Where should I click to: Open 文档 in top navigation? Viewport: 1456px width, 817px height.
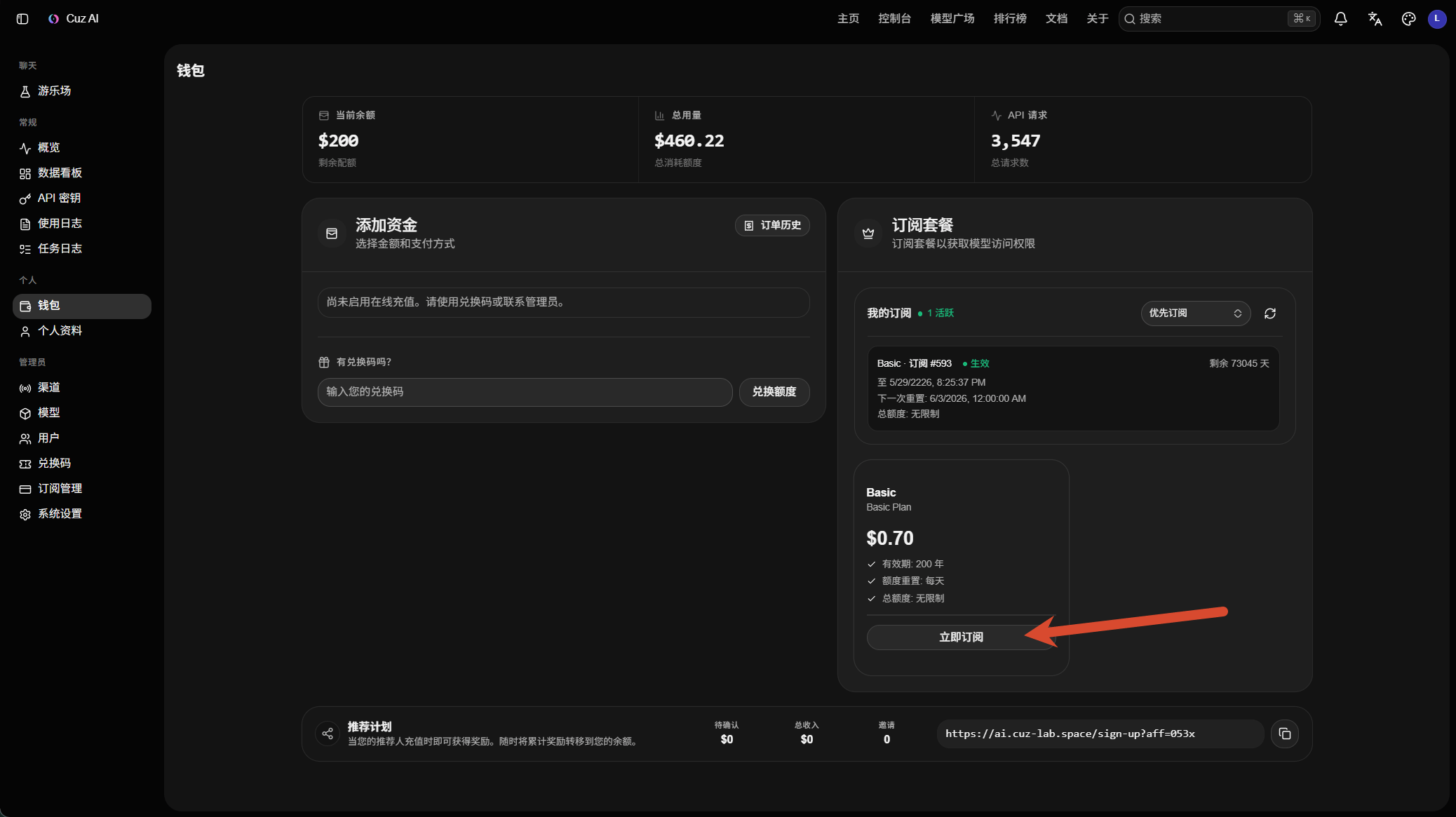tap(1056, 19)
